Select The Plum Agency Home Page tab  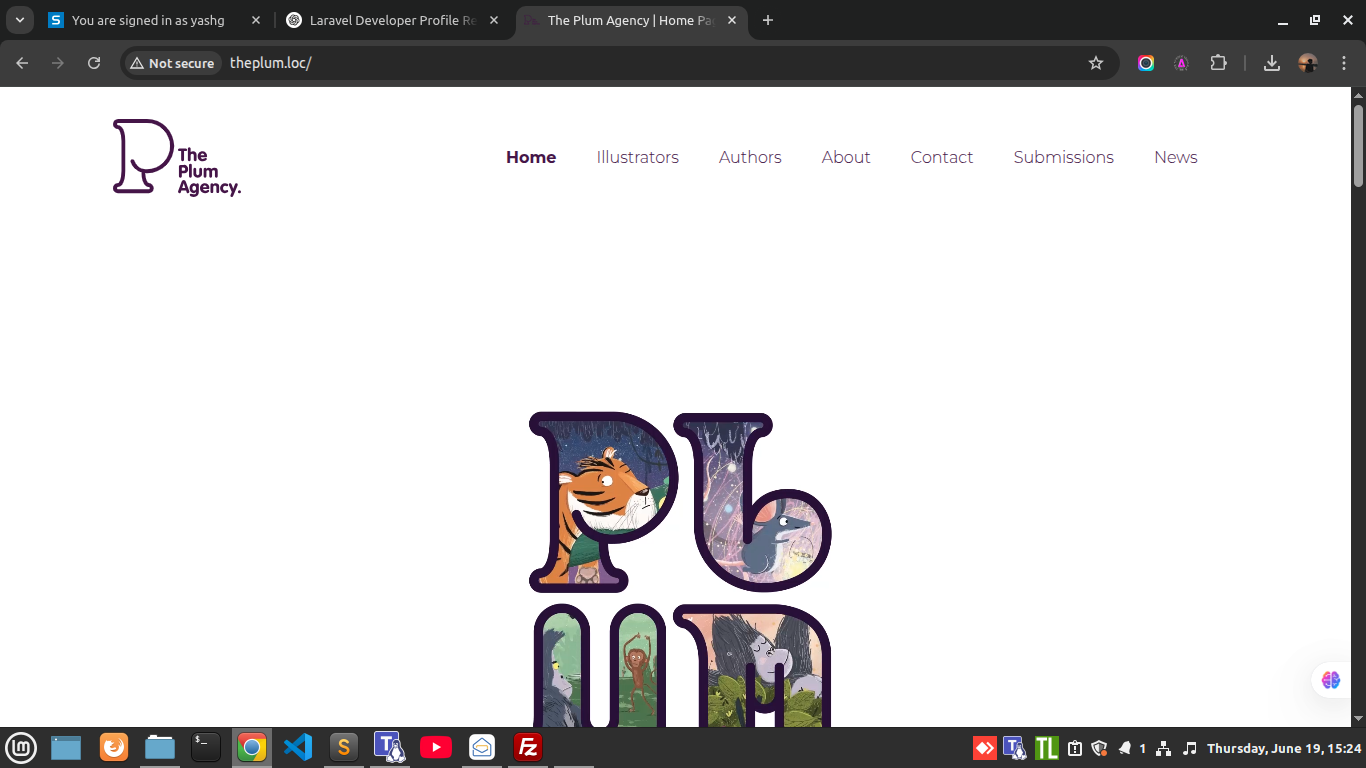click(x=630, y=20)
